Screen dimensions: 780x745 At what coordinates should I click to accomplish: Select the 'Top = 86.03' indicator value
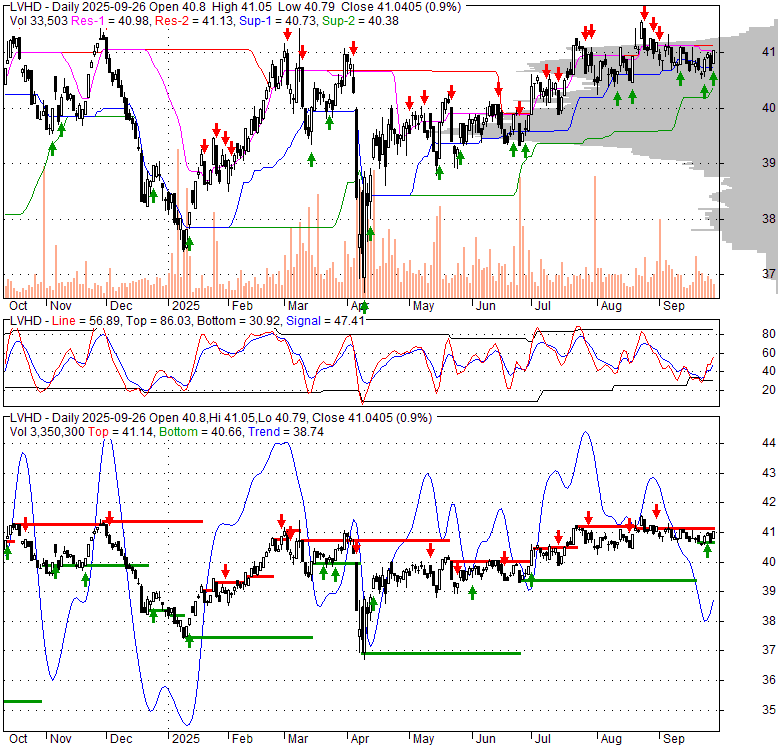(158, 321)
